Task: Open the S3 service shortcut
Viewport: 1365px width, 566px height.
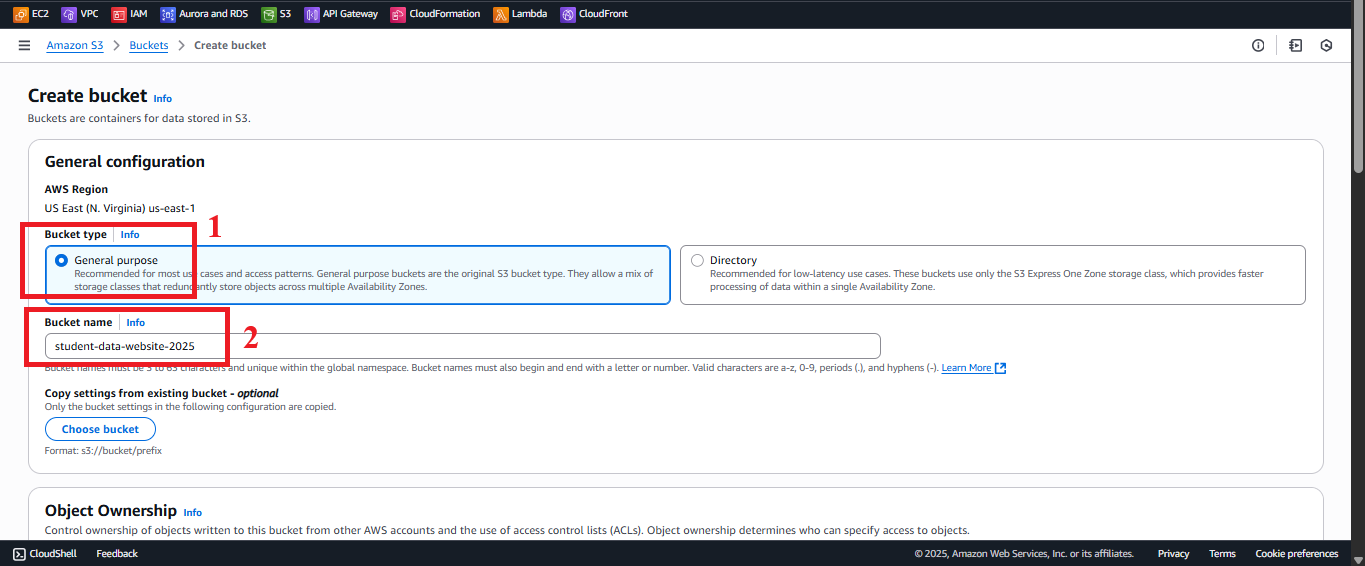Action: (x=276, y=14)
